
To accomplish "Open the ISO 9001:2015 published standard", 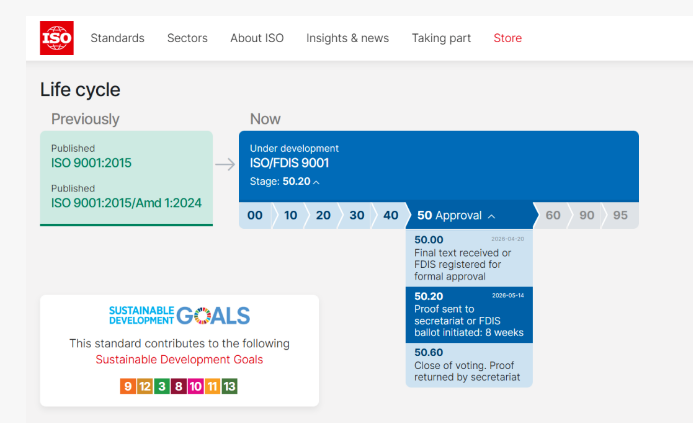I will [x=91, y=163].
